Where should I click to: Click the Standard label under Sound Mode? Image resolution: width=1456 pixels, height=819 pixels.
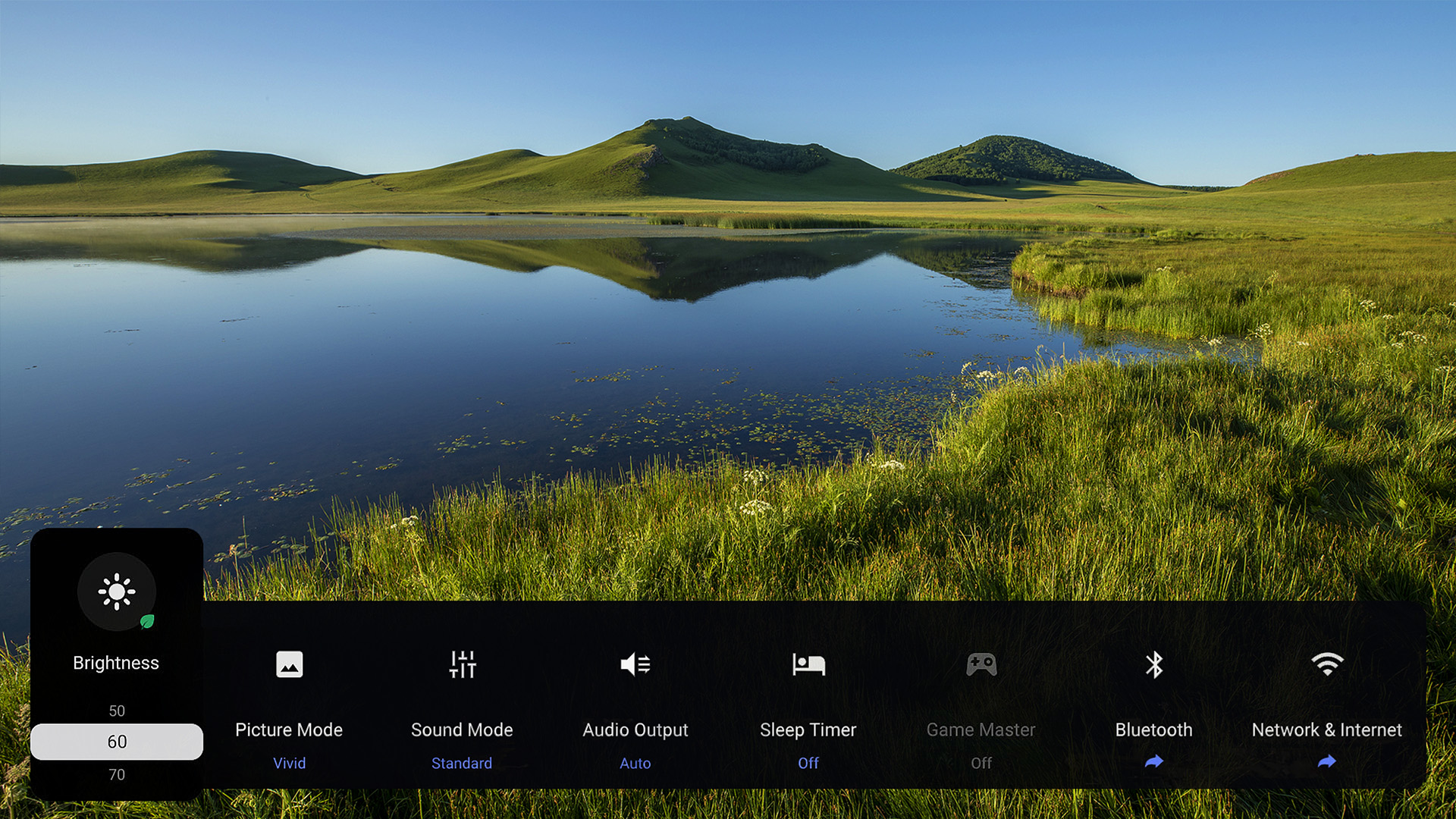point(462,763)
